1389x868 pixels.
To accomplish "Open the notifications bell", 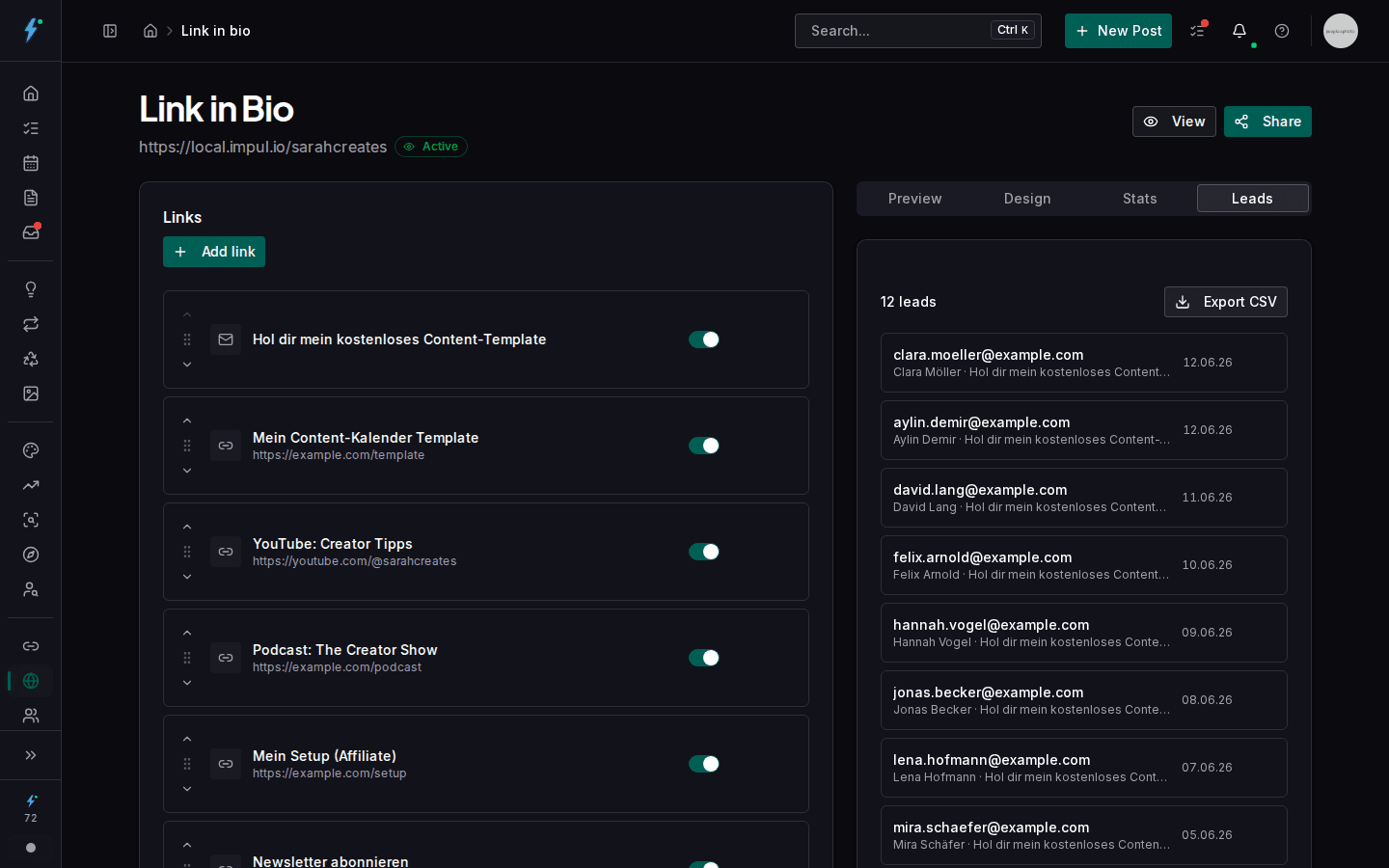I will click(1239, 31).
